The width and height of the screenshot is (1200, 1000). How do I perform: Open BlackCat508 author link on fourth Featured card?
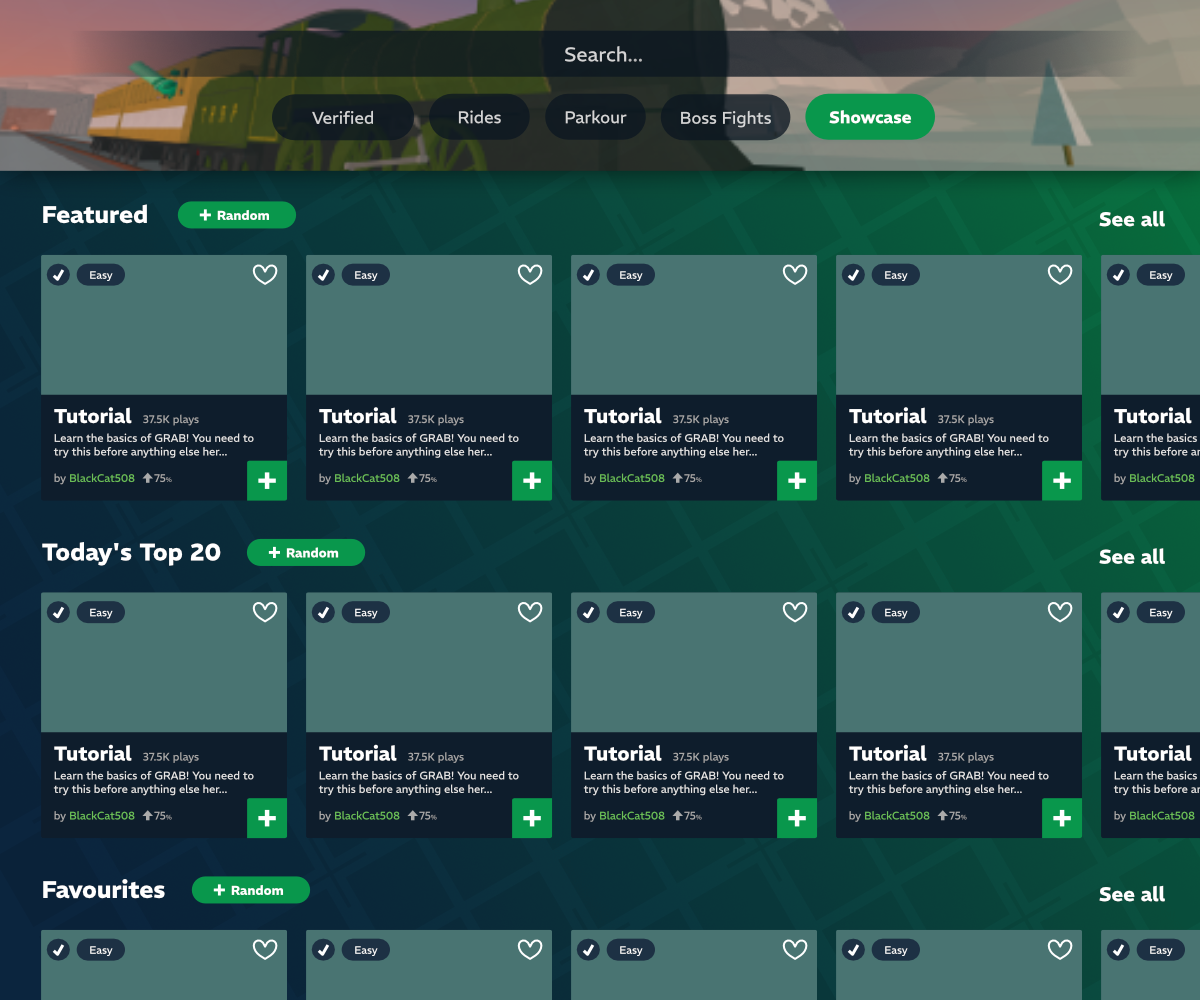click(896, 478)
